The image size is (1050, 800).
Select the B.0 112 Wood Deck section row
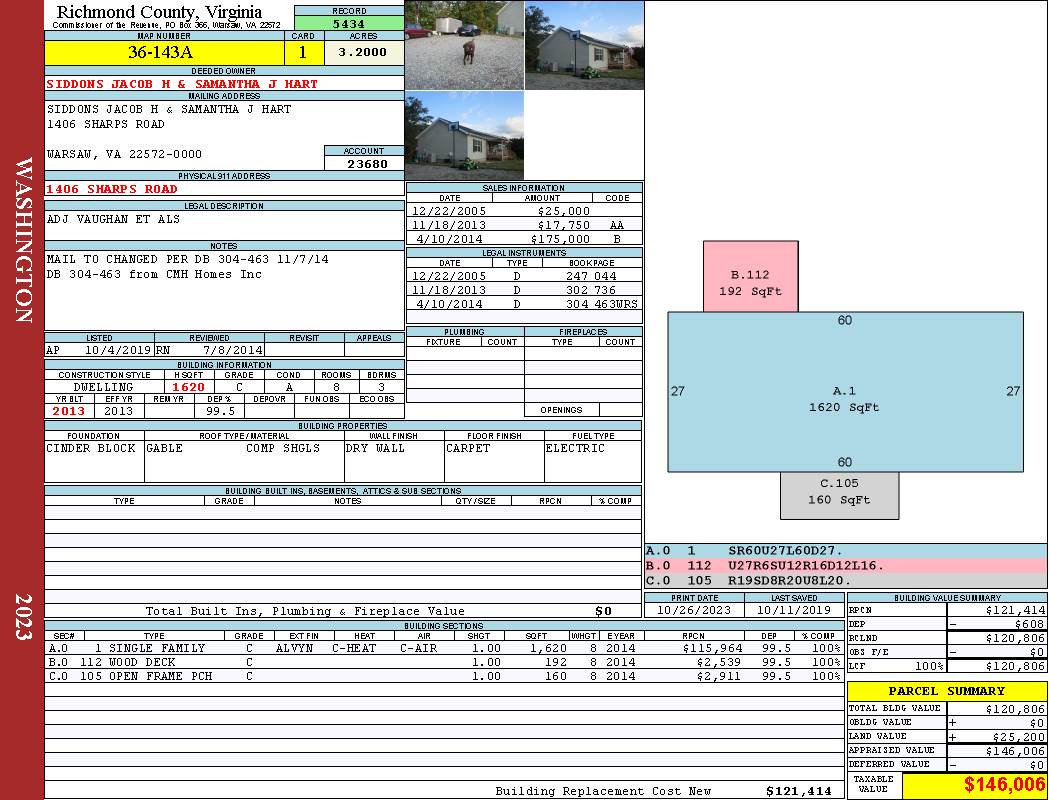pos(442,662)
